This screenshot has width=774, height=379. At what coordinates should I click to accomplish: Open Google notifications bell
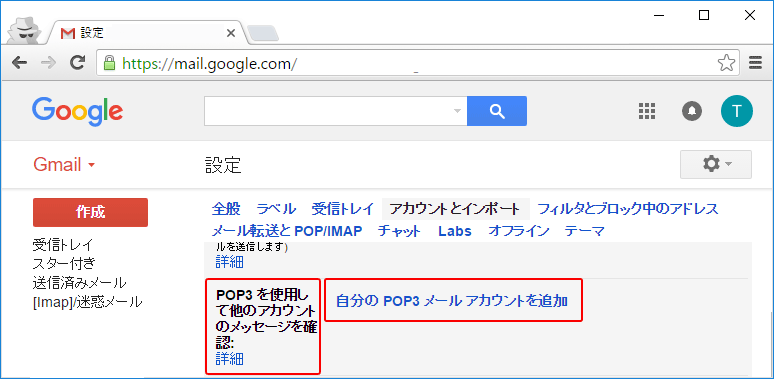point(692,111)
